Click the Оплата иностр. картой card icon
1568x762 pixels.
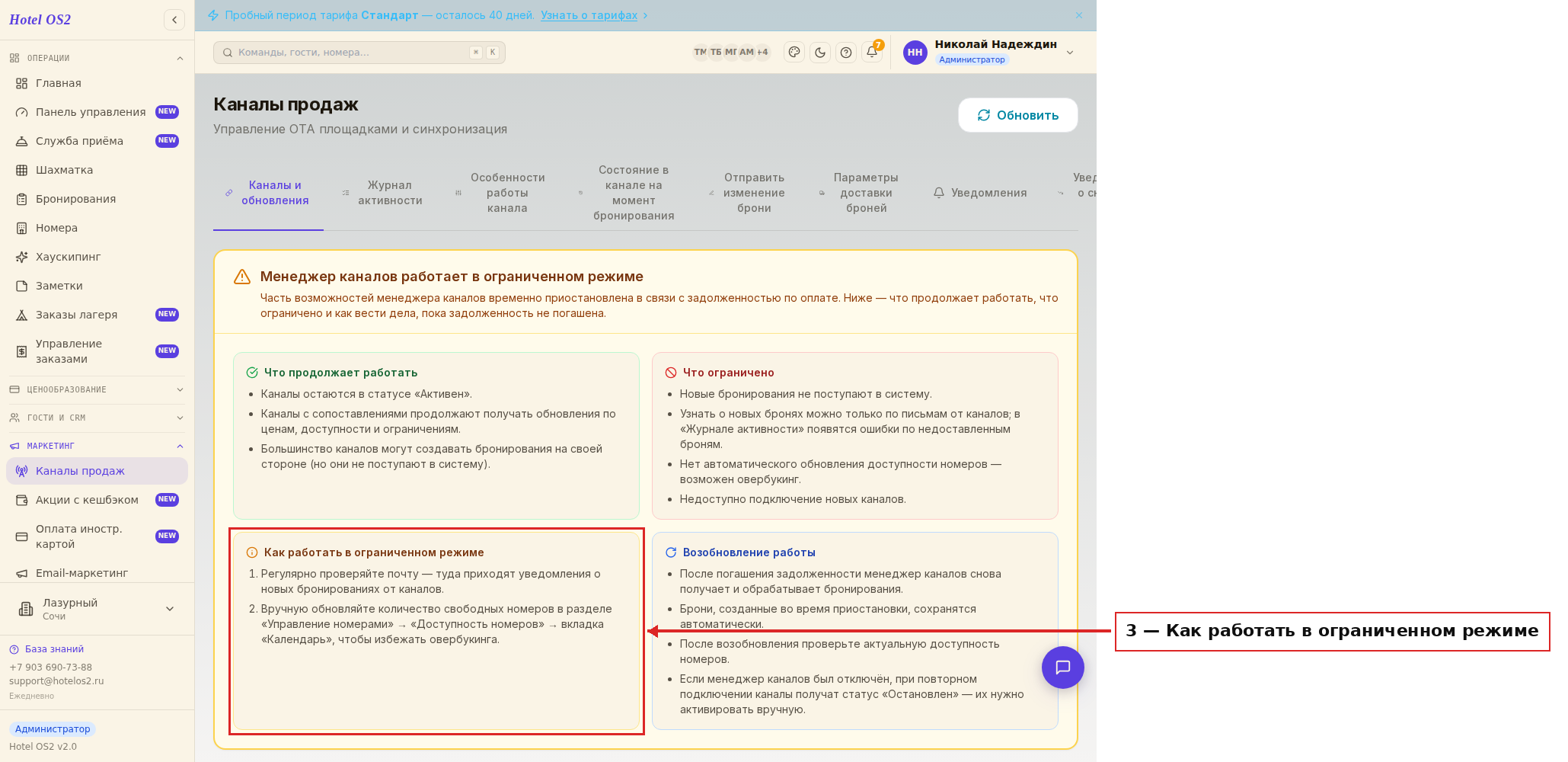point(22,536)
